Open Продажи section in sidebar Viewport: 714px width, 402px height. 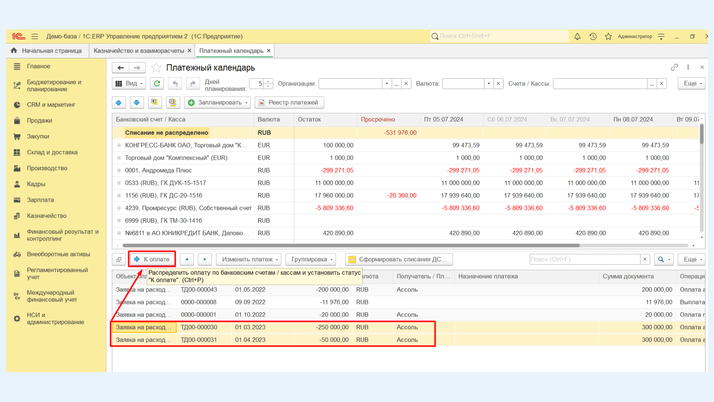39,120
